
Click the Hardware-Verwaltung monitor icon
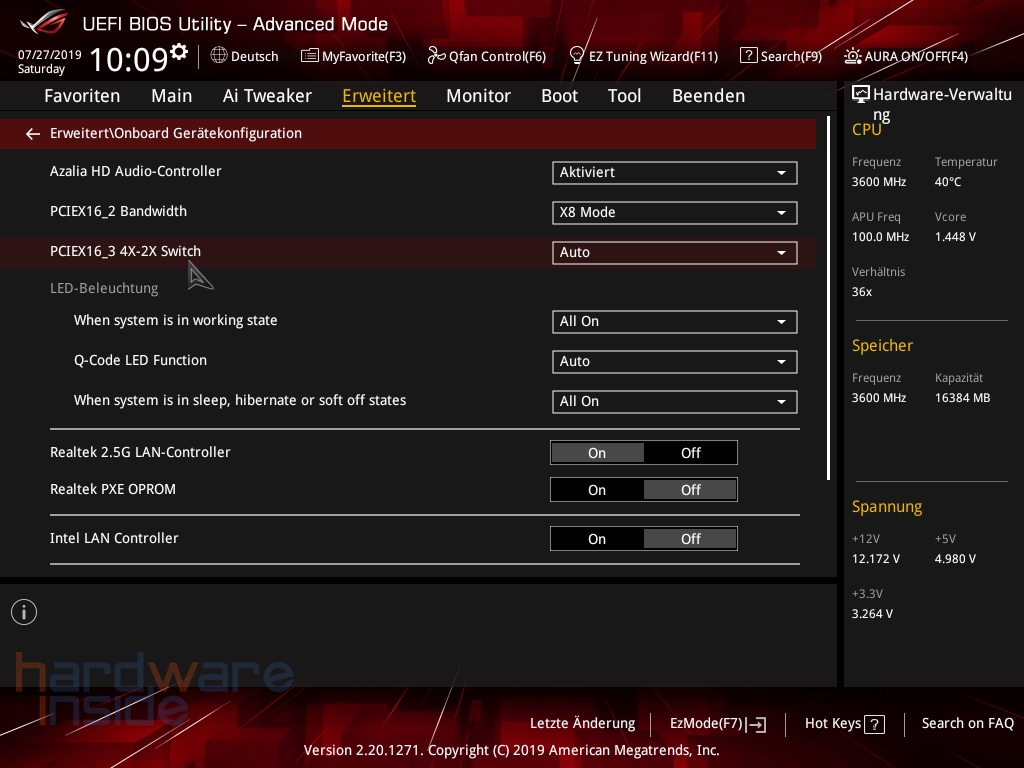[861, 95]
